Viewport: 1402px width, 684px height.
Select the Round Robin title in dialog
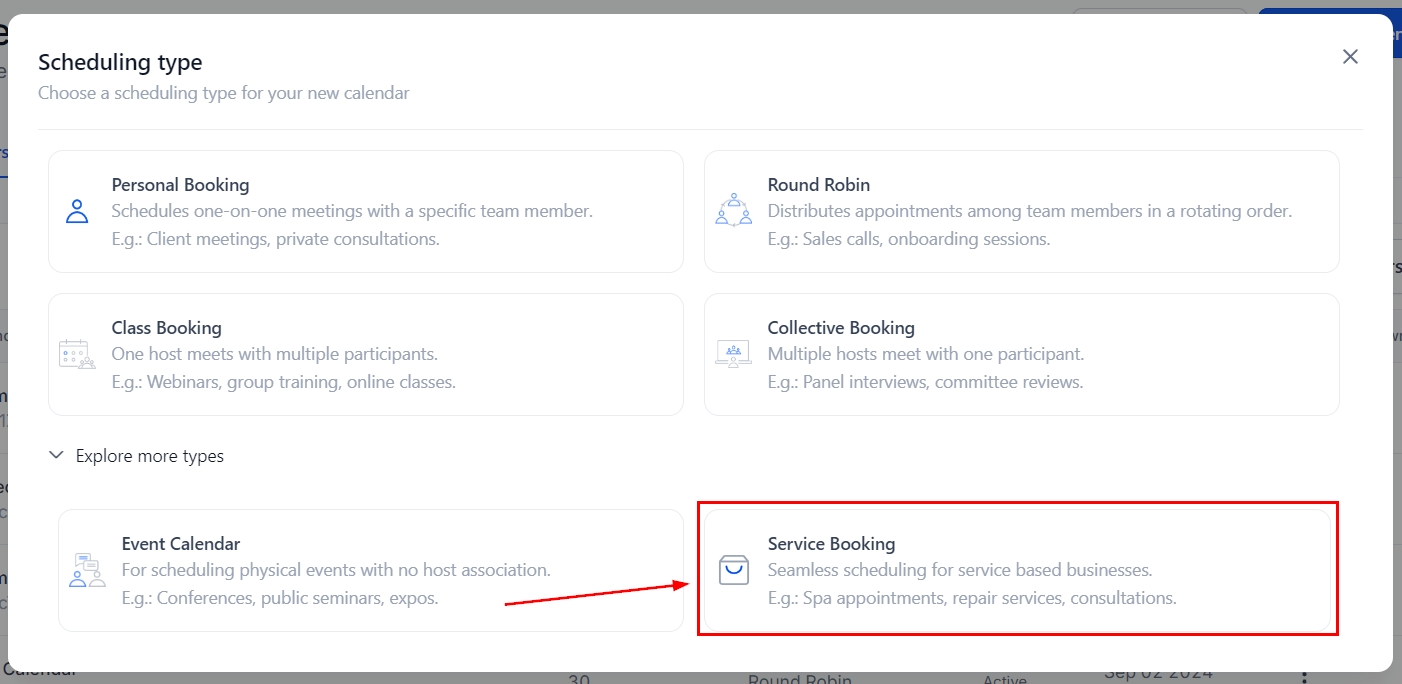point(818,185)
